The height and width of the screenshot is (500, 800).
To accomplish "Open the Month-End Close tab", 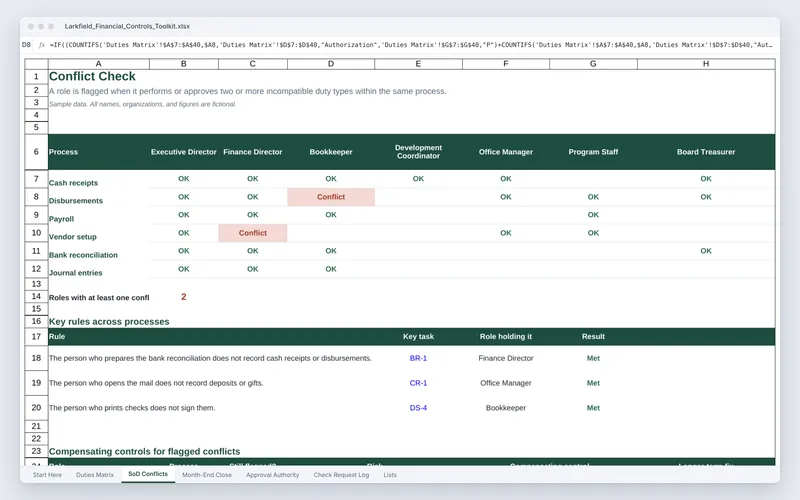I will 207,474.
